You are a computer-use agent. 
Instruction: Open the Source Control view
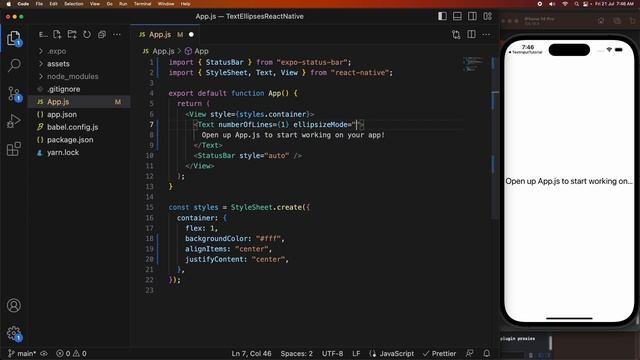[x=14, y=94]
